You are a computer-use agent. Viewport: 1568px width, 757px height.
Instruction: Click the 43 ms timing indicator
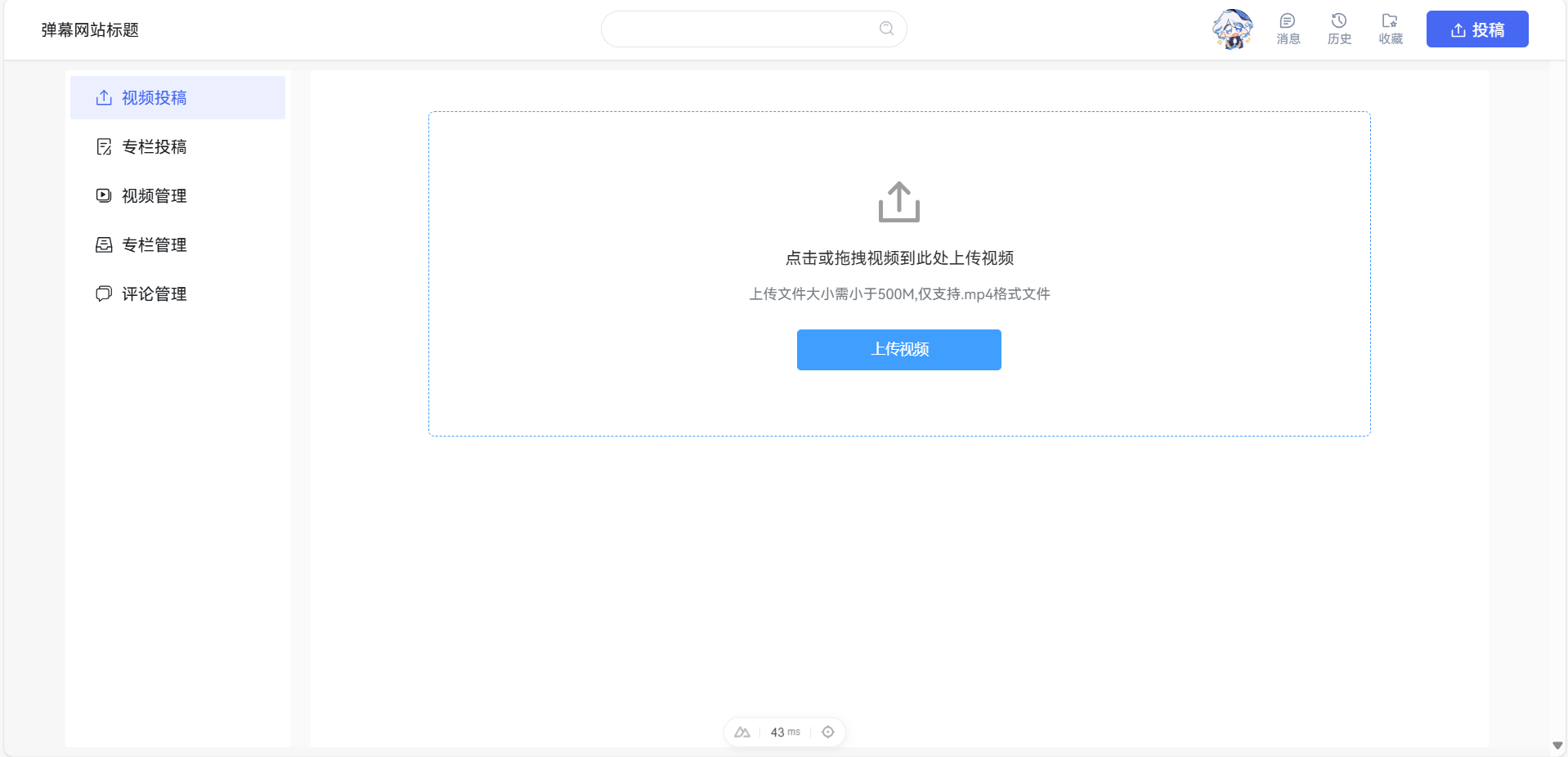786,732
